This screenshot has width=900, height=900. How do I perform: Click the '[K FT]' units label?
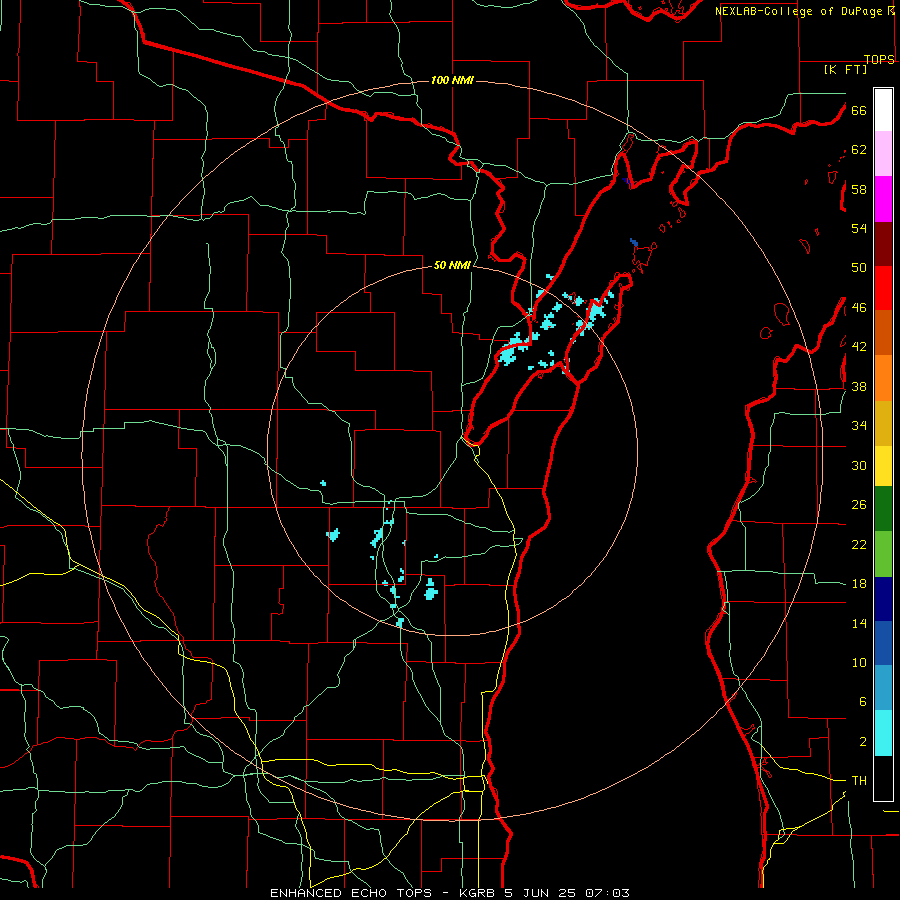point(845,70)
